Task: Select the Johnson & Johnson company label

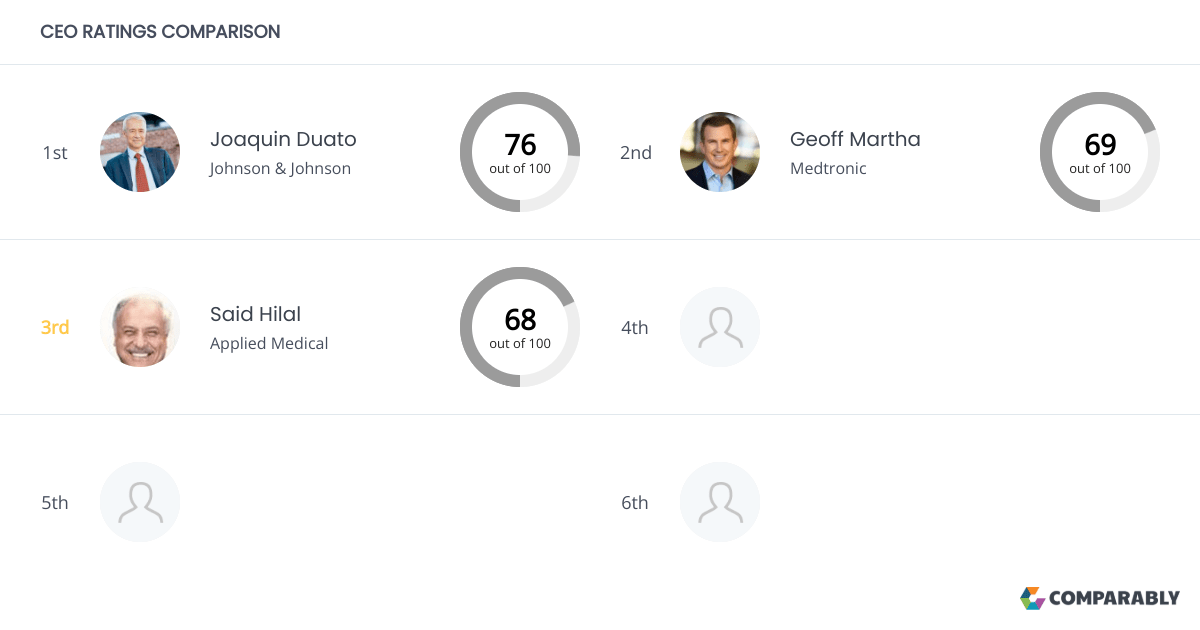Action: [280, 169]
